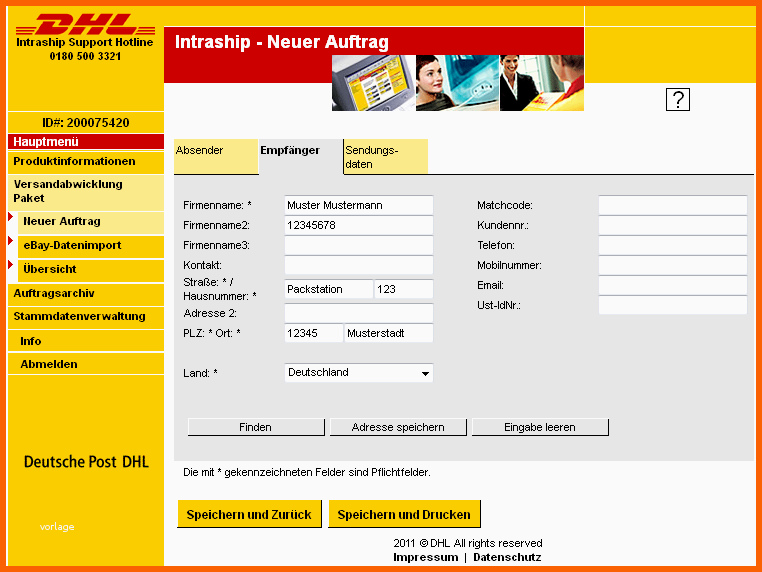Click the hotline number 0180 500 3321
Screen dimensions: 762x572
click(x=86, y=56)
